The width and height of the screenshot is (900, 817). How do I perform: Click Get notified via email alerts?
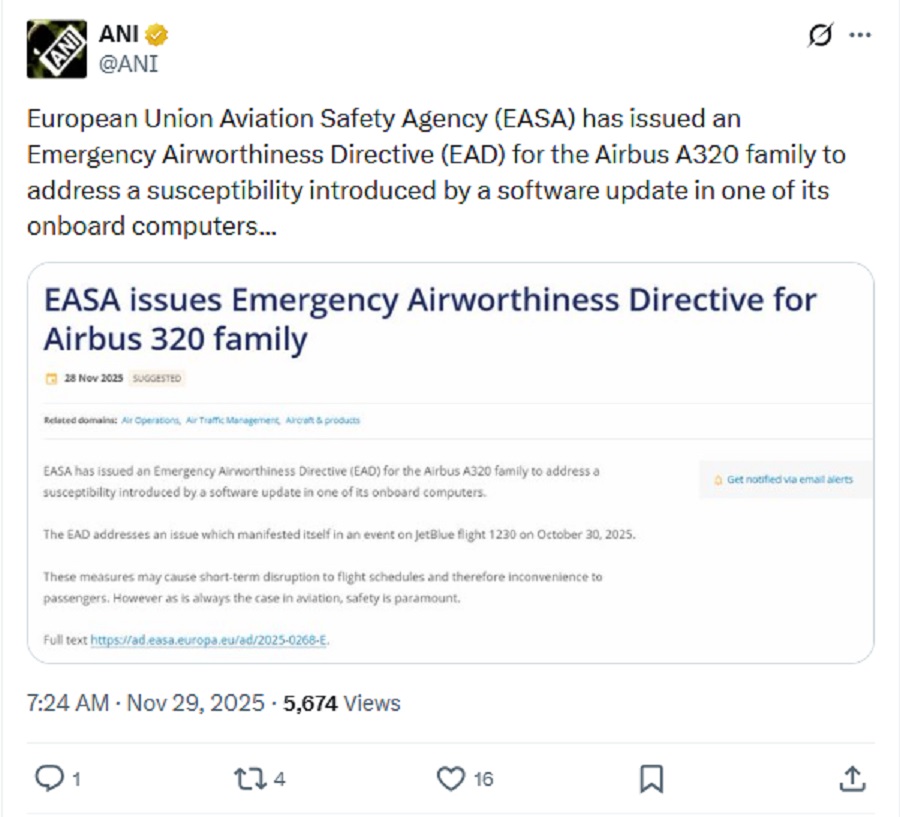click(789, 480)
